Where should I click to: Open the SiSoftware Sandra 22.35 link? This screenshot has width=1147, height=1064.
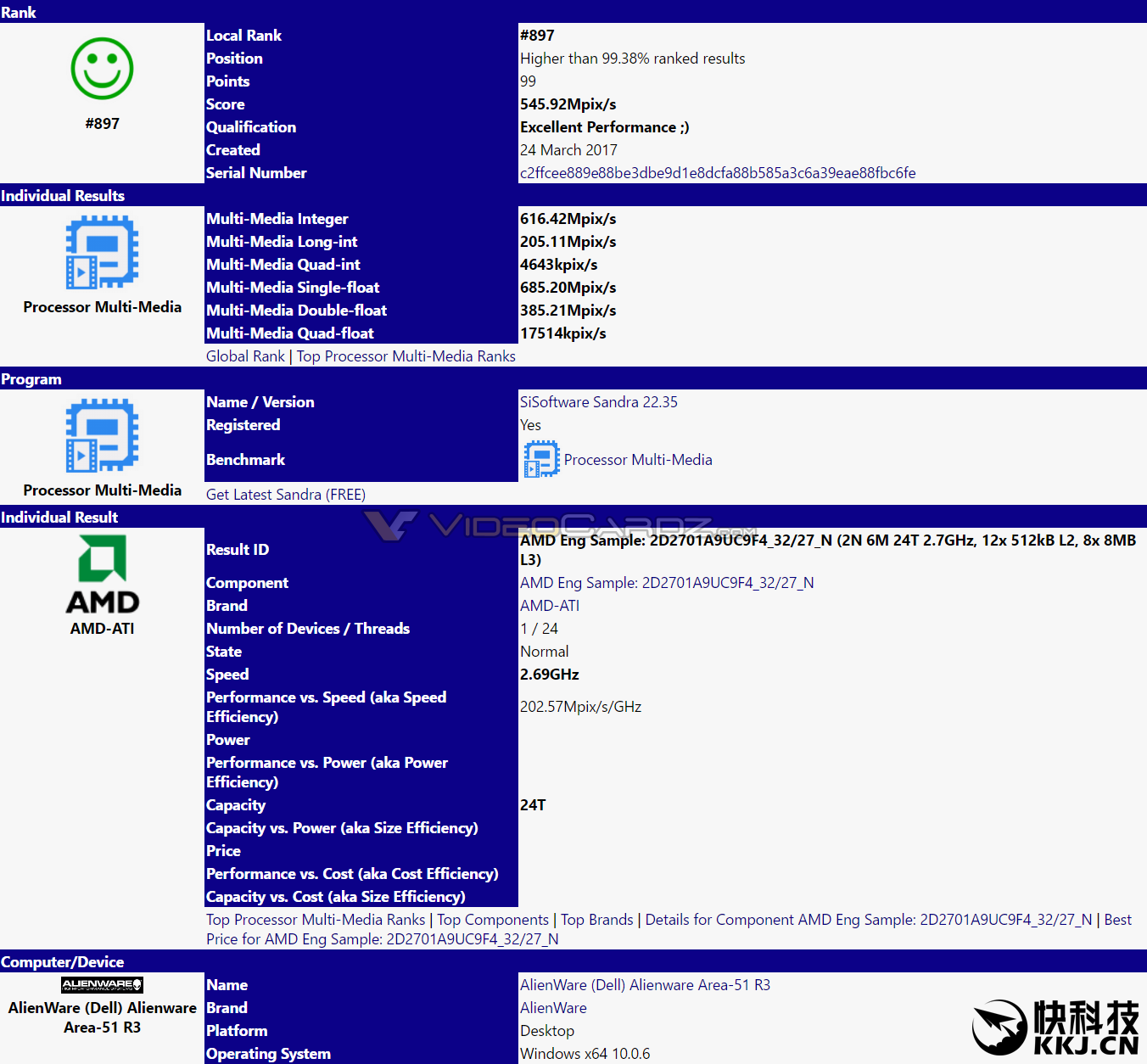click(x=599, y=402)
